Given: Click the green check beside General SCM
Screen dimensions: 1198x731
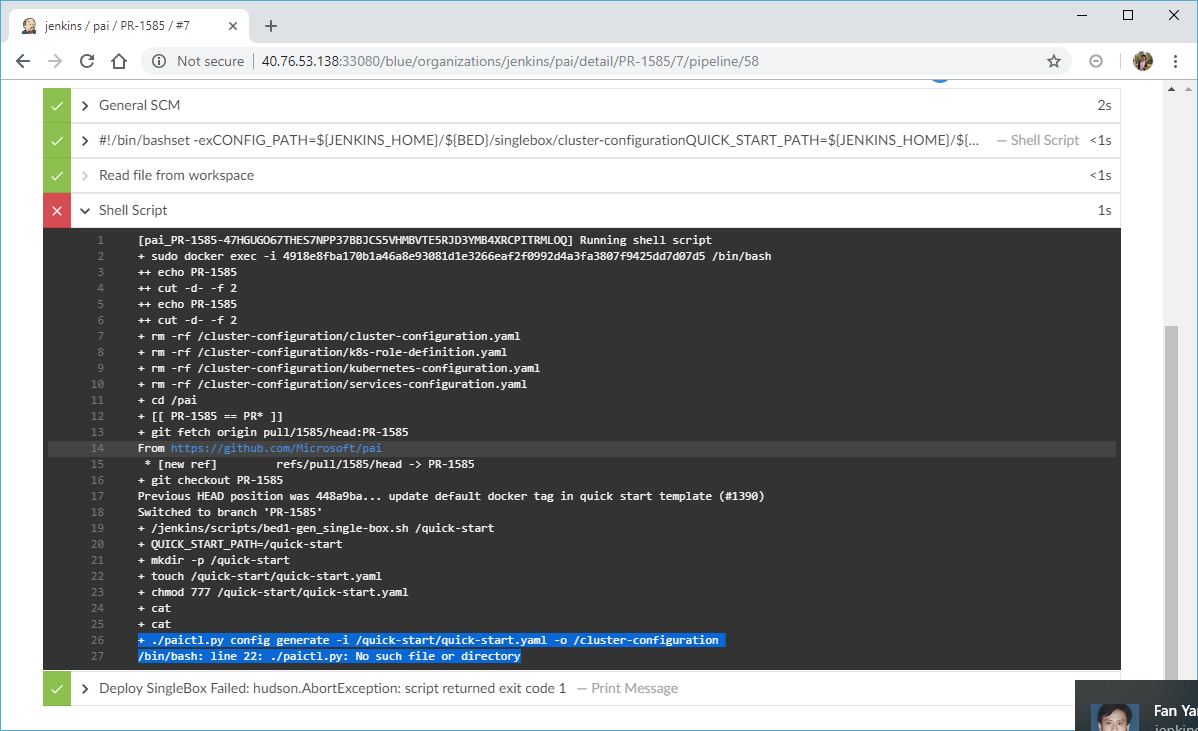Looking at the screenshot, I should [56, 104].
